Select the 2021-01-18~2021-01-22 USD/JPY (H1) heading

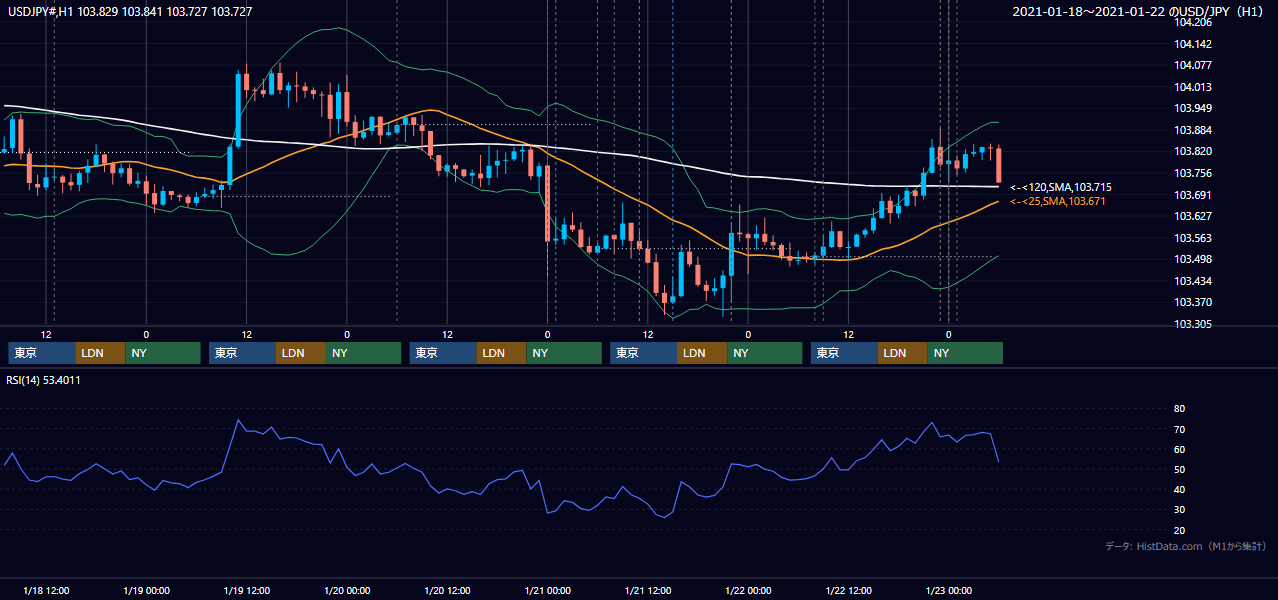coord(1139,12)
